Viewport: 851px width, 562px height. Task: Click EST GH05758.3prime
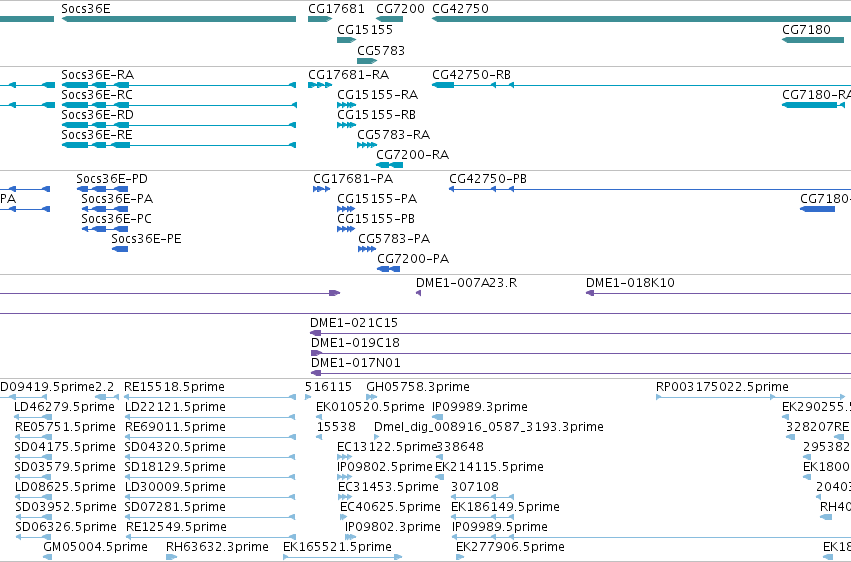(418, 387)
